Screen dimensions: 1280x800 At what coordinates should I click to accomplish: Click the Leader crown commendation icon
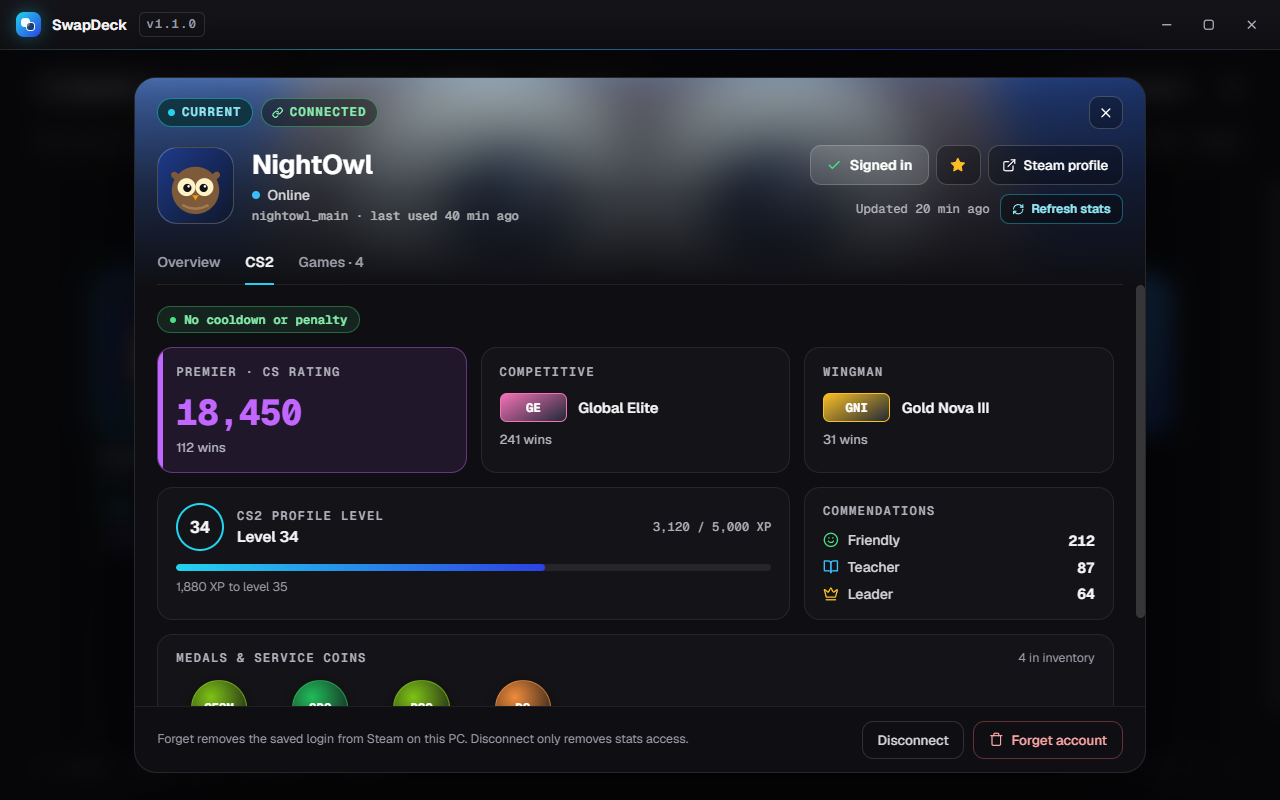(x=830, y=594)
